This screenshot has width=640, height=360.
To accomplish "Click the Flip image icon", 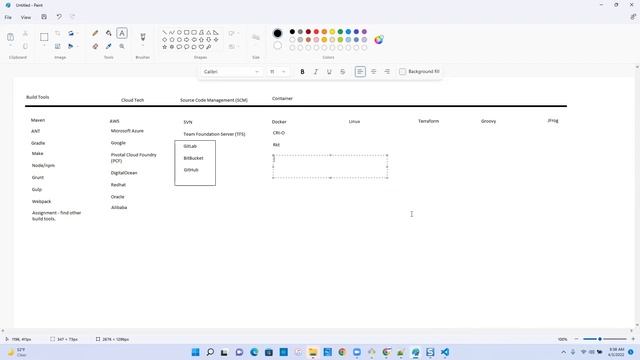I will coord(71,47).
